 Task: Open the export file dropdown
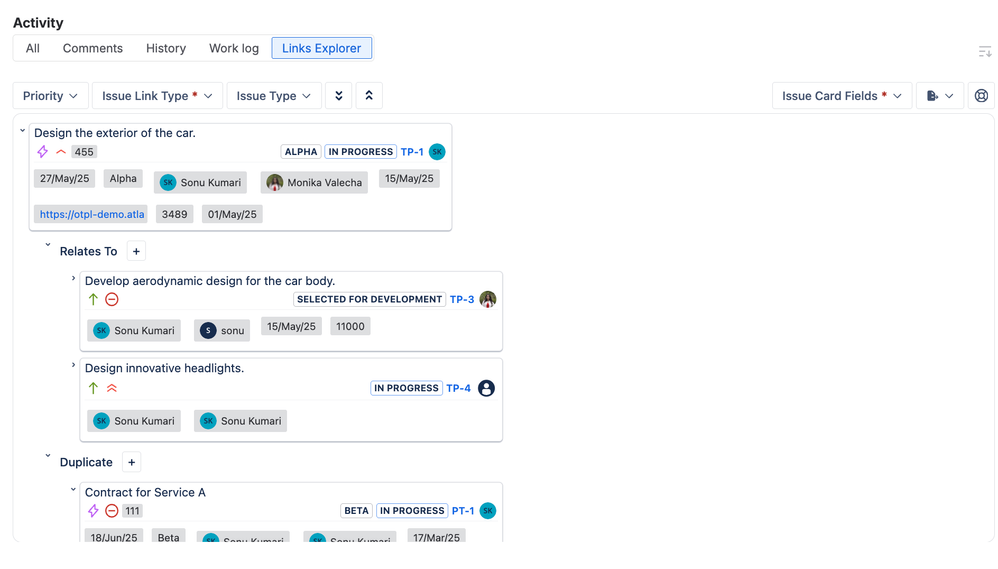940,96
